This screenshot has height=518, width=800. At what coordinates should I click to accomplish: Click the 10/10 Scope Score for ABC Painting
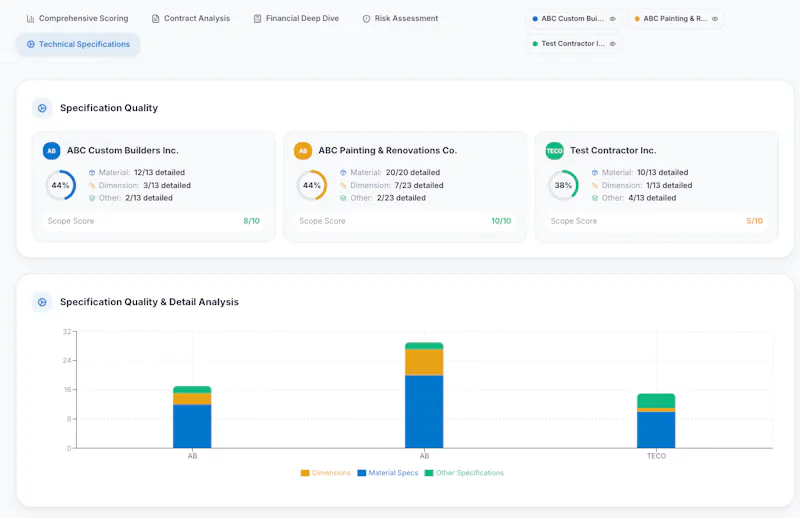click(x=501, y=221)
